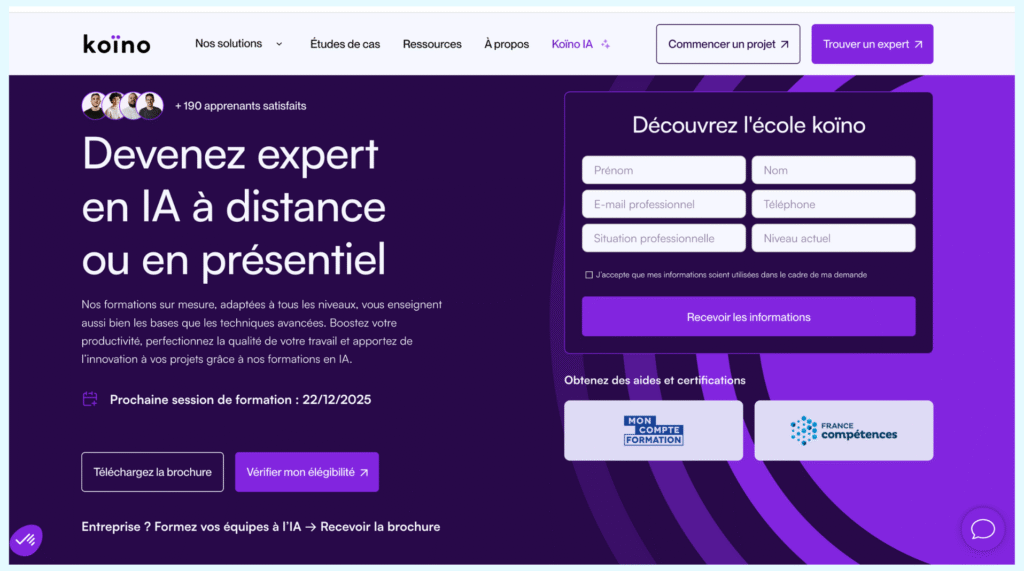This screenshot has height=571, width=1024.
Task: Click the Mon Compte Formation logo card
Action: click(x=653, y=431)
